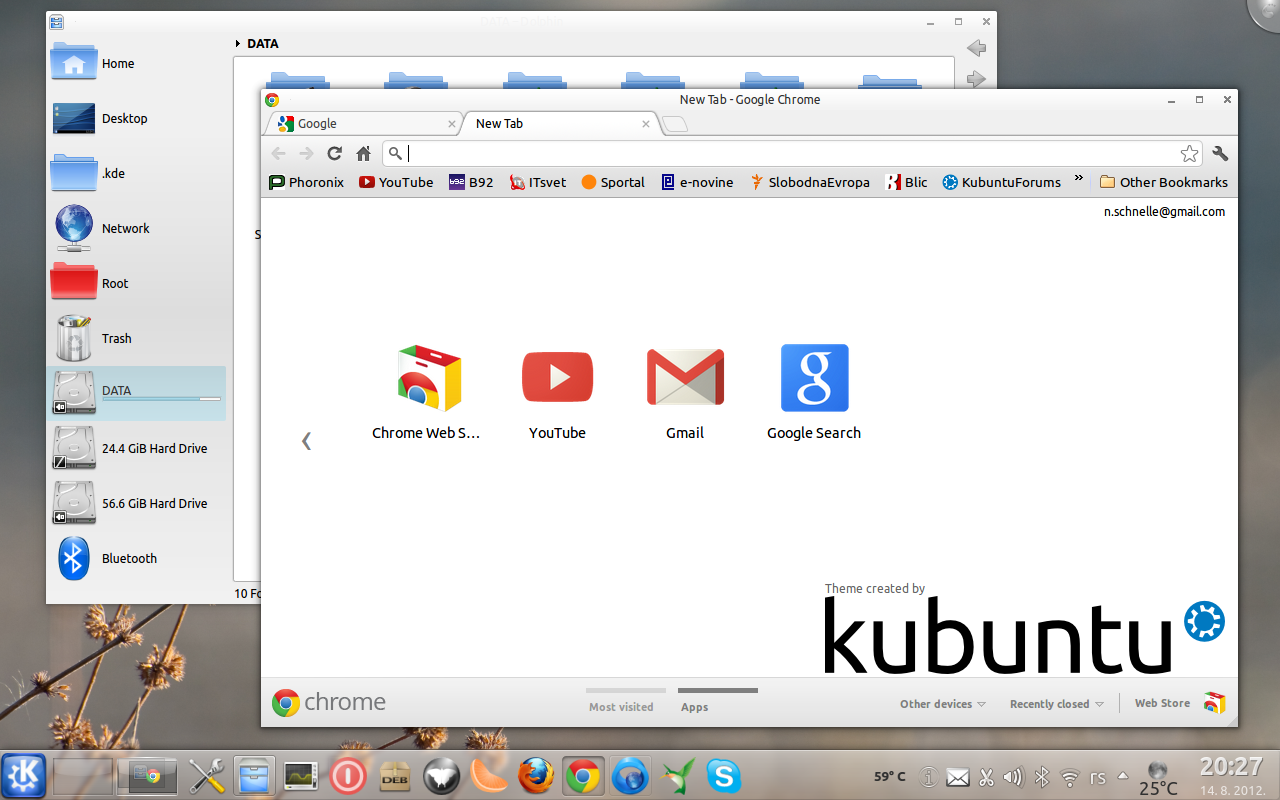Viewport: 1280px width, 800px height.
Task: Open the mail notifier tray icon
Action: click(x=957, y=777)
